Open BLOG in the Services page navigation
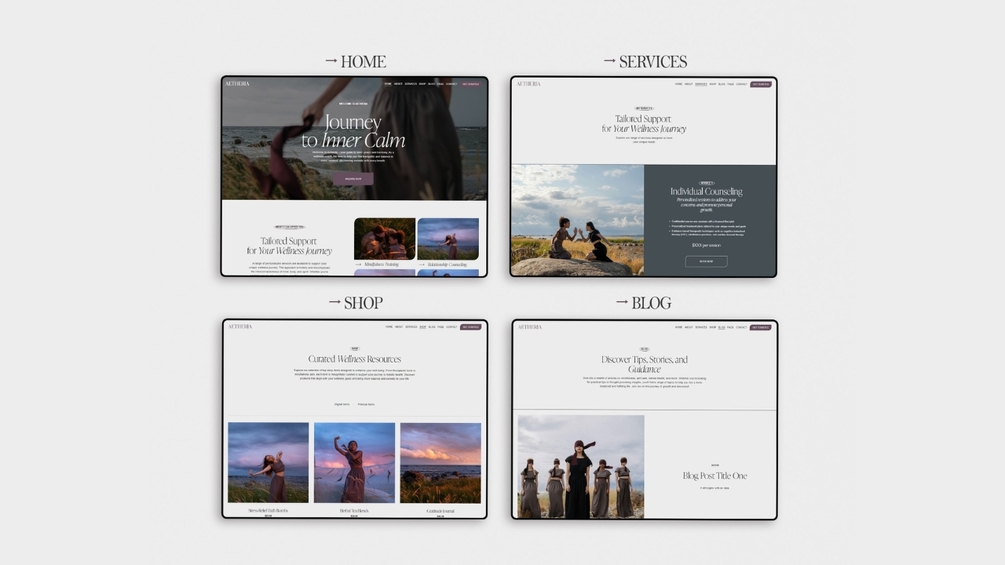Viewport: 1005px width, 565px height. click(722, 84)
